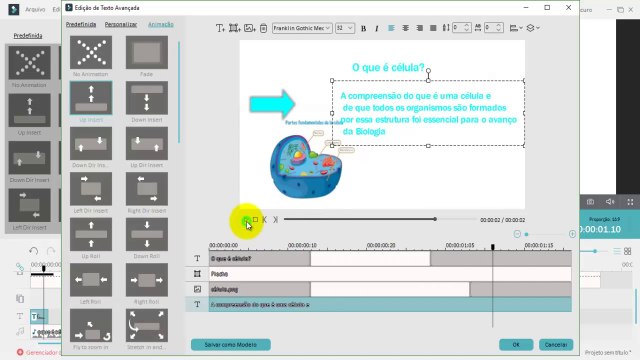Toggle bold formatting
This screenshot has width=640, height=360.
tap(363, 28)
